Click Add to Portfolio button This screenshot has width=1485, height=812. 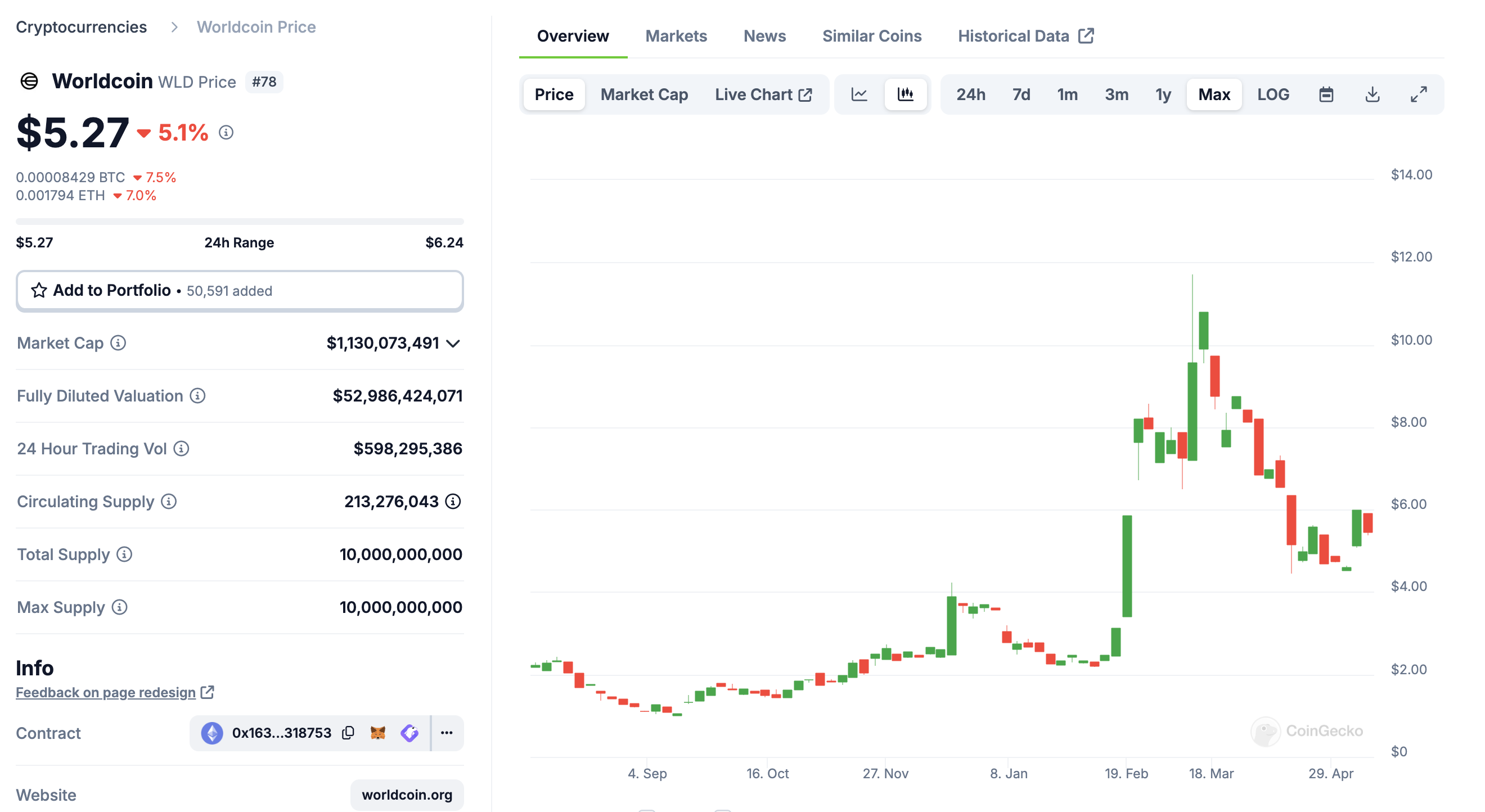click(239, 291)
